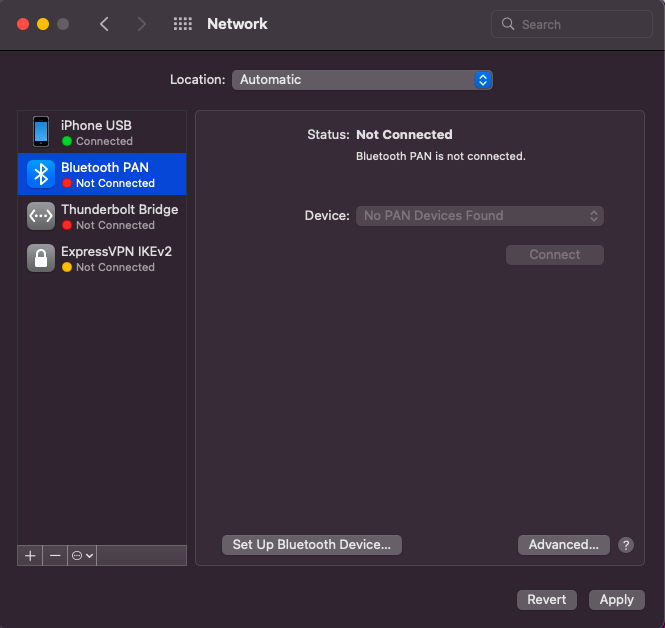Click the Network window title

[237, 24]
